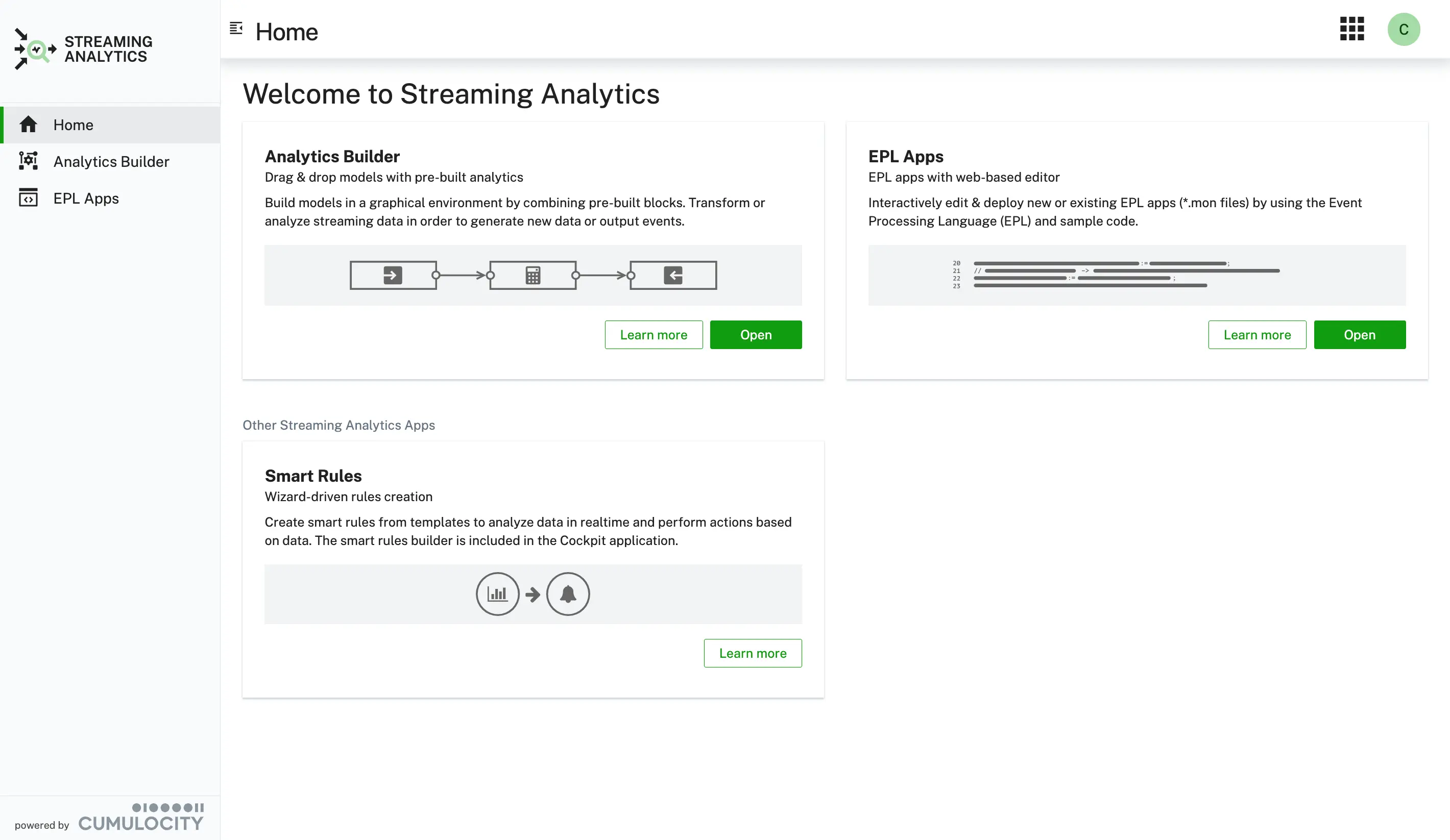Select Analytics Builder in the sidebar
The image size is (1450, 840).
point(111,160)
